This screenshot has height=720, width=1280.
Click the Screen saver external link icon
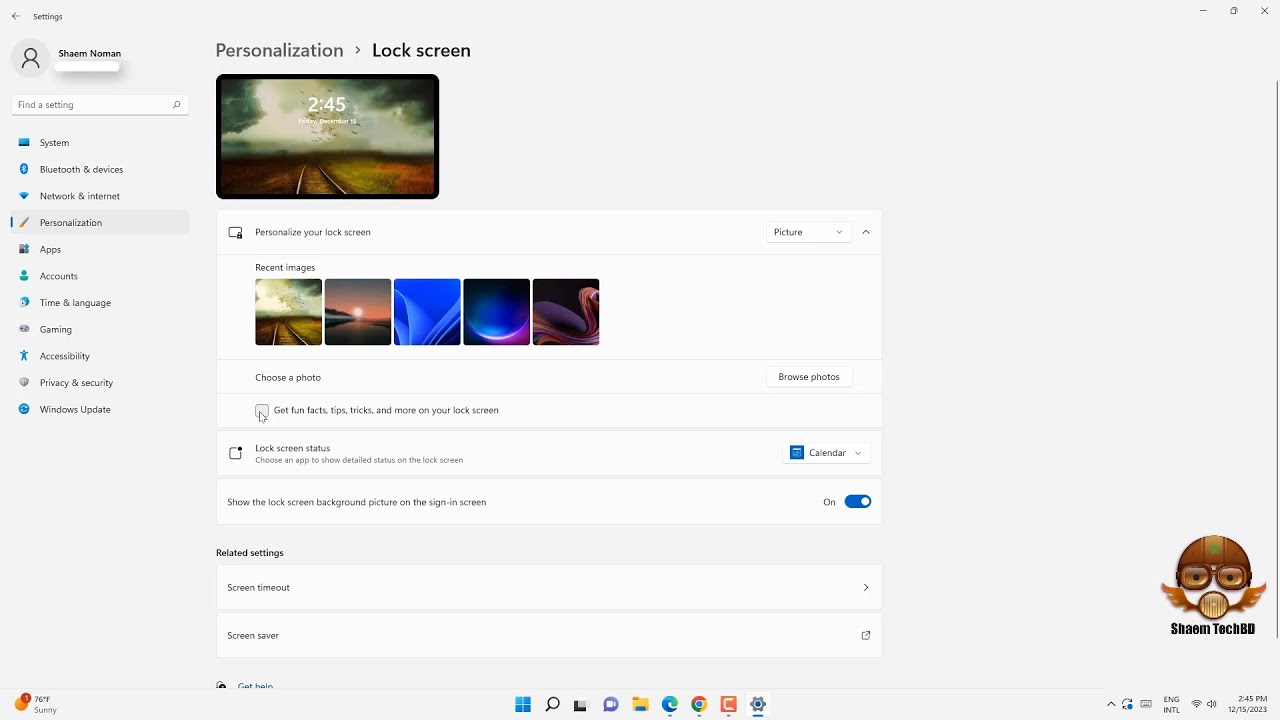tap(866, 635)
